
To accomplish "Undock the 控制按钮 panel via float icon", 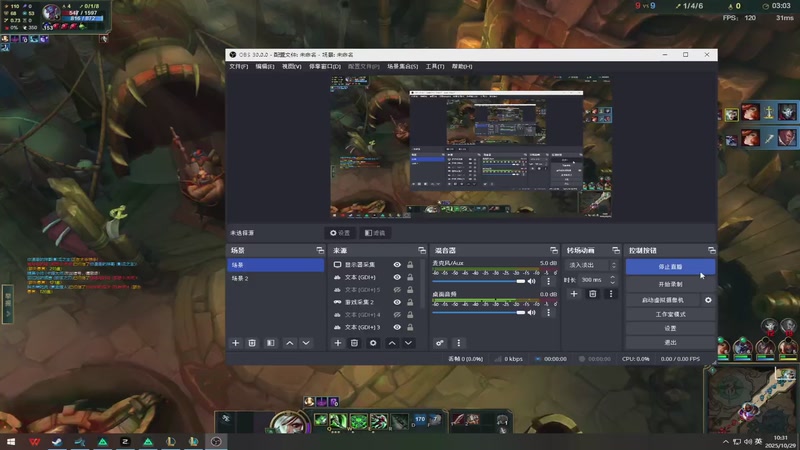I will [712, 251].
